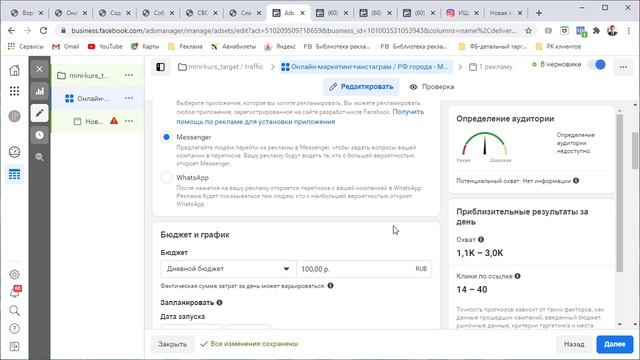Image resolution: width=640 pixels, height=360 pixels.
Task: Open the search magnifier in the left sidebar
Action: [14, 311]
